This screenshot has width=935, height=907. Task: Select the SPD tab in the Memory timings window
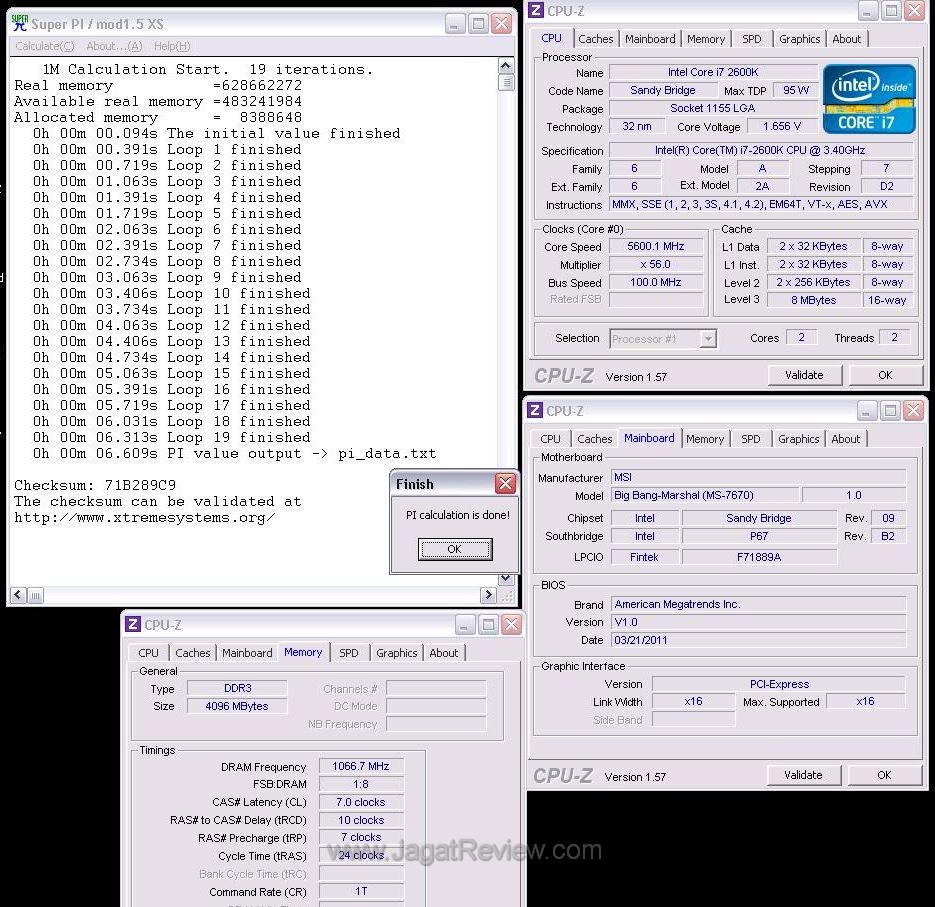click(x=348, y=653)
